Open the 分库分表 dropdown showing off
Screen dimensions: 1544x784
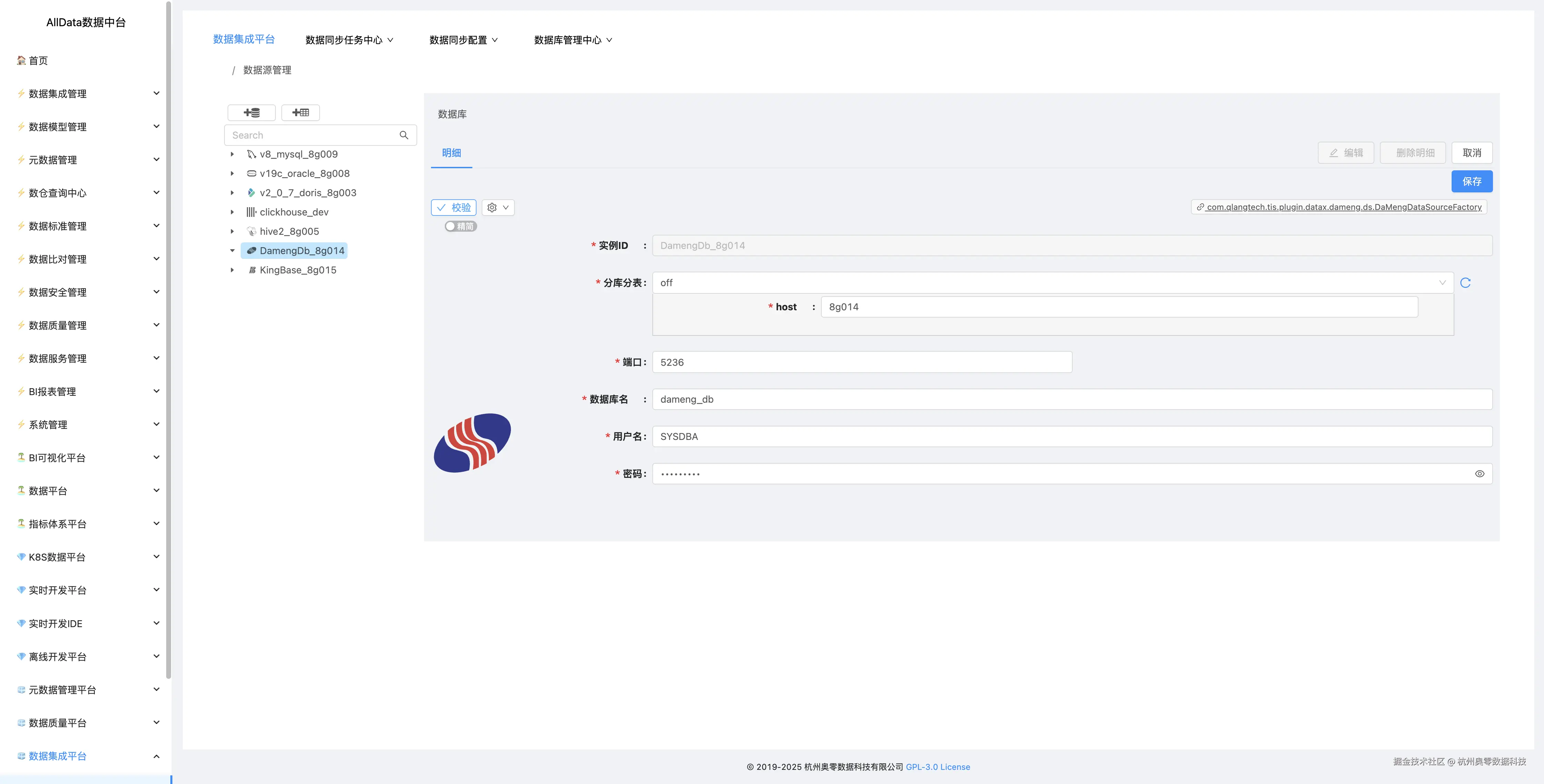coord(1049,282)
